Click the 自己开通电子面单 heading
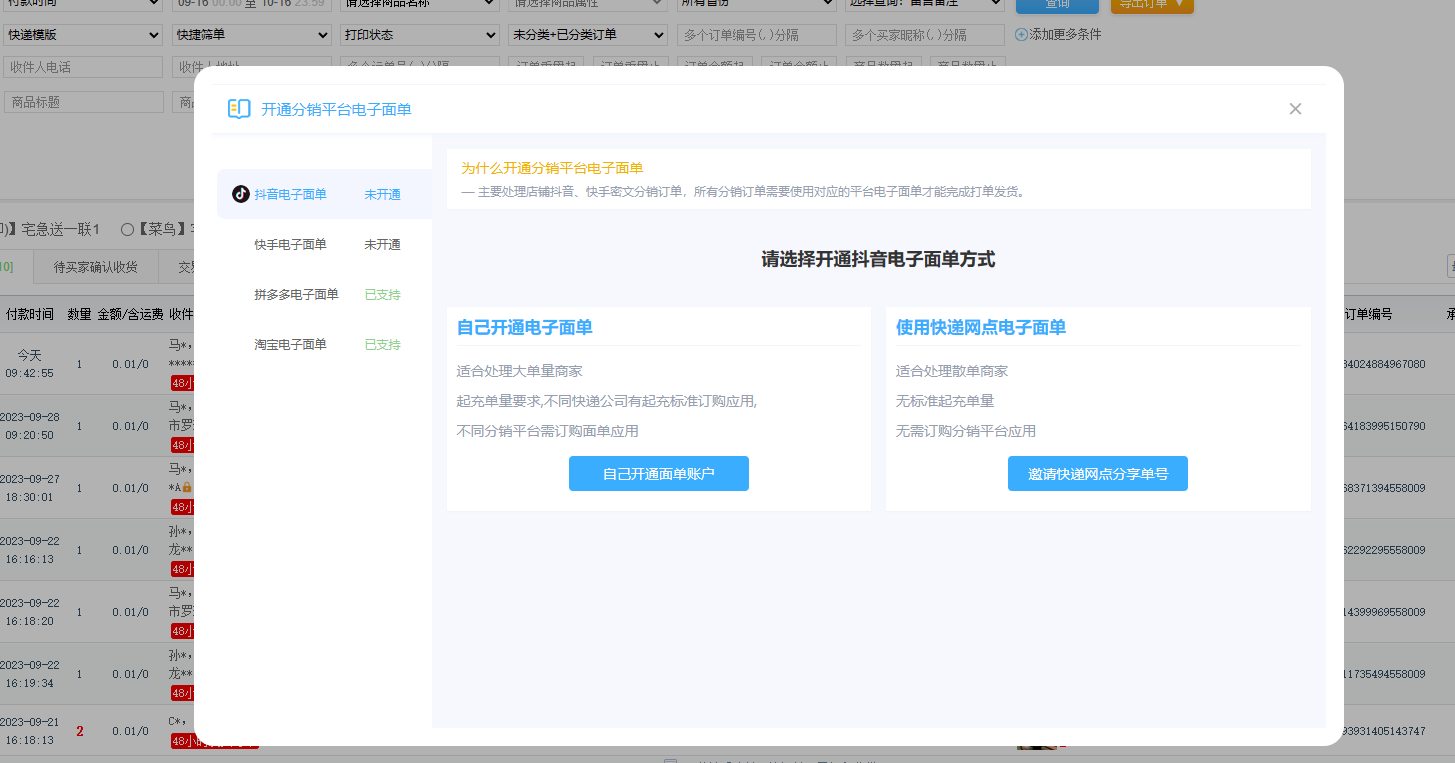The height and width of the screenshot is (763, 1455). click(x=525, y=327)
